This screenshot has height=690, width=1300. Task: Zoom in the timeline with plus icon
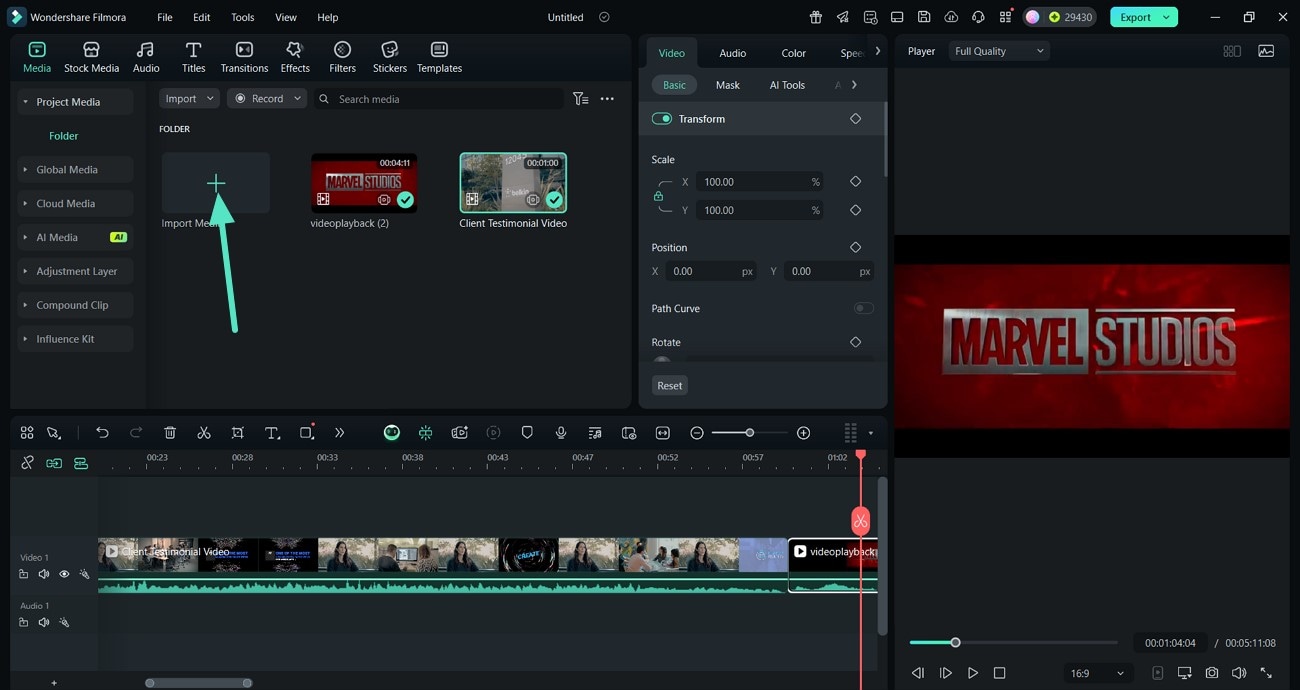coord(803,433)
